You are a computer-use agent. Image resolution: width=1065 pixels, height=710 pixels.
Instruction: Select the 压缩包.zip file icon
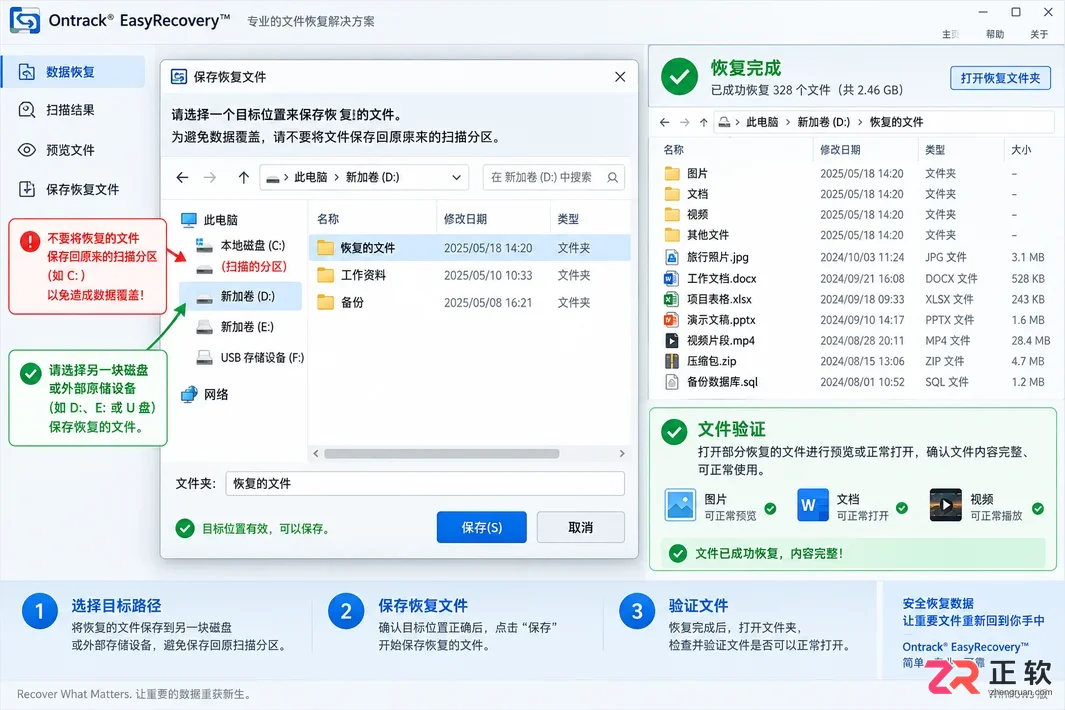[x=672, y=361]
